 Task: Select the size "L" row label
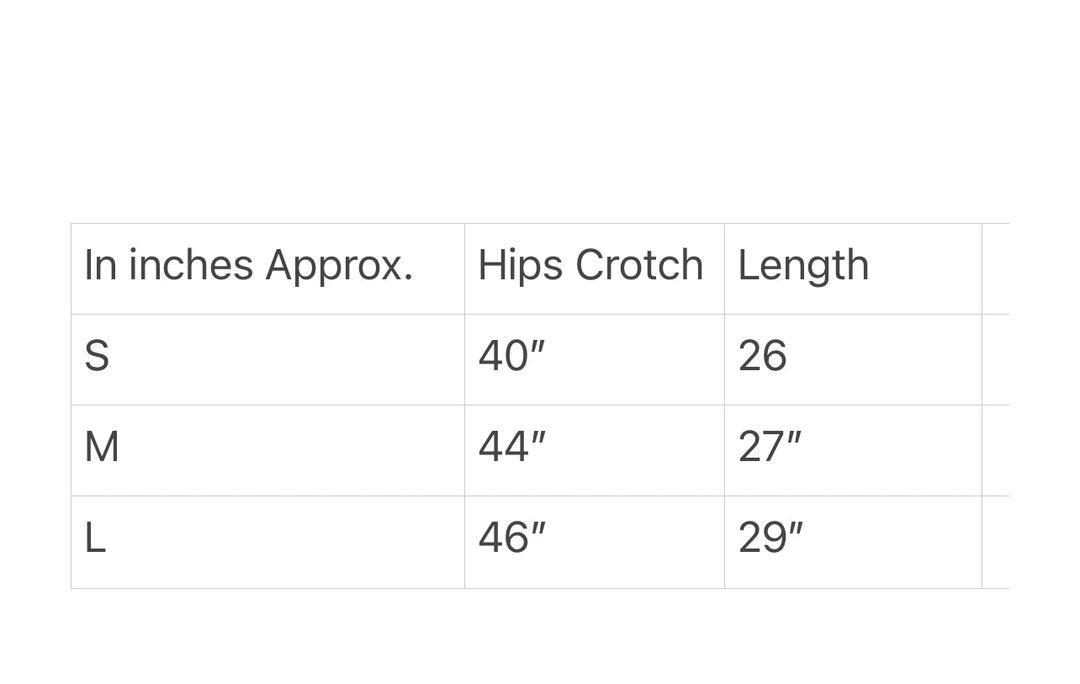(95, 539)
